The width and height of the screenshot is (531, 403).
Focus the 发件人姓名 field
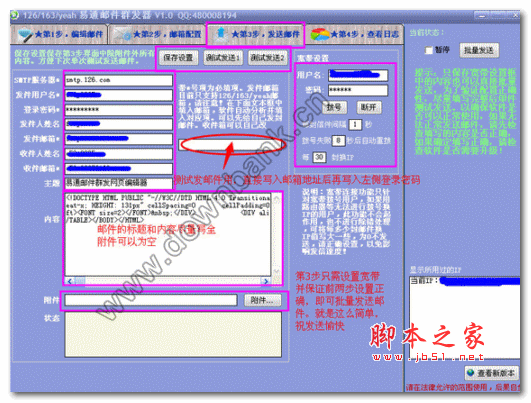(119, 124)
